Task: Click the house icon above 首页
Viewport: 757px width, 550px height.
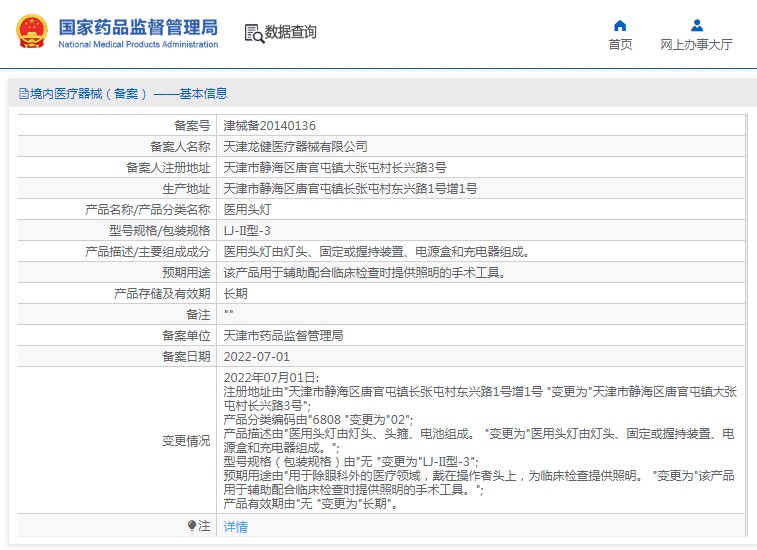Action: point(620,25)
